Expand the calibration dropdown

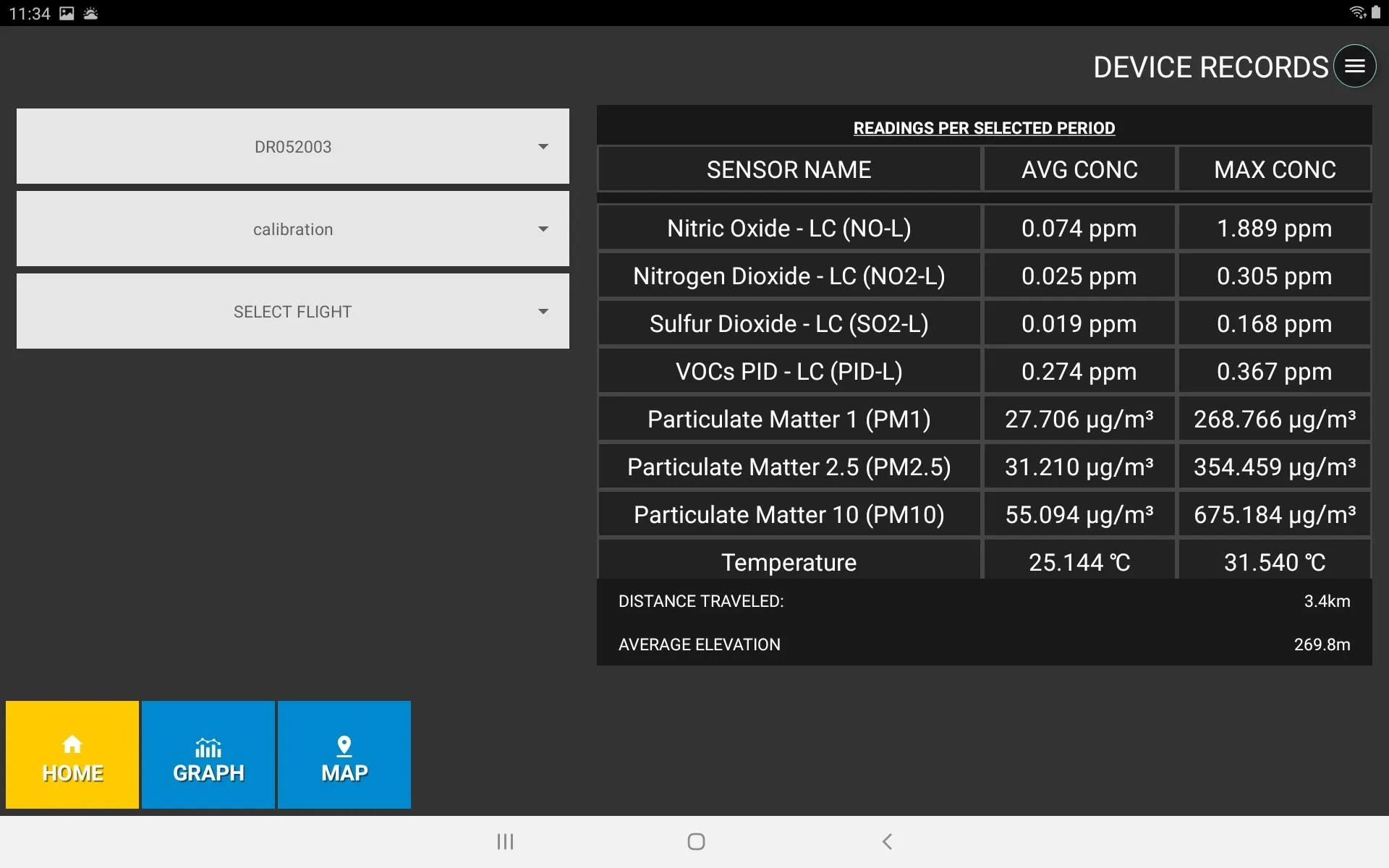pos(293,229)
